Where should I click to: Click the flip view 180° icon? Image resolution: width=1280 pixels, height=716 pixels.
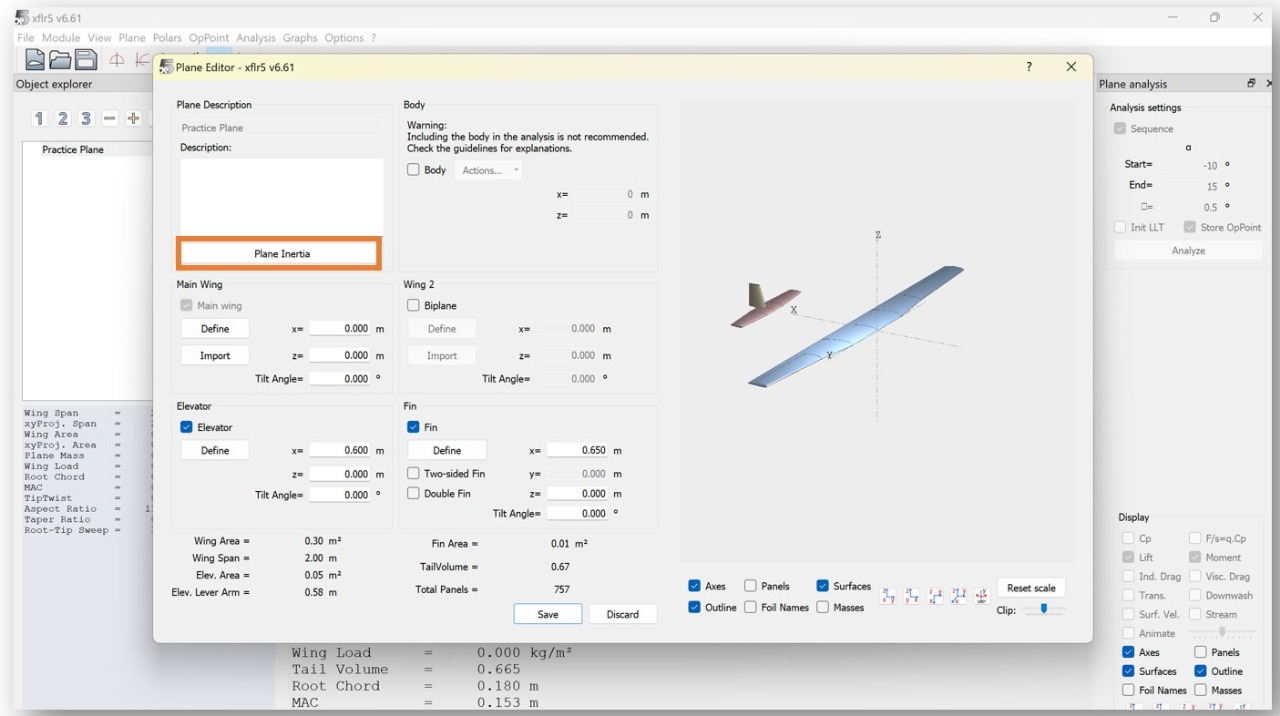pyautogui.click(x=980, y=596)
